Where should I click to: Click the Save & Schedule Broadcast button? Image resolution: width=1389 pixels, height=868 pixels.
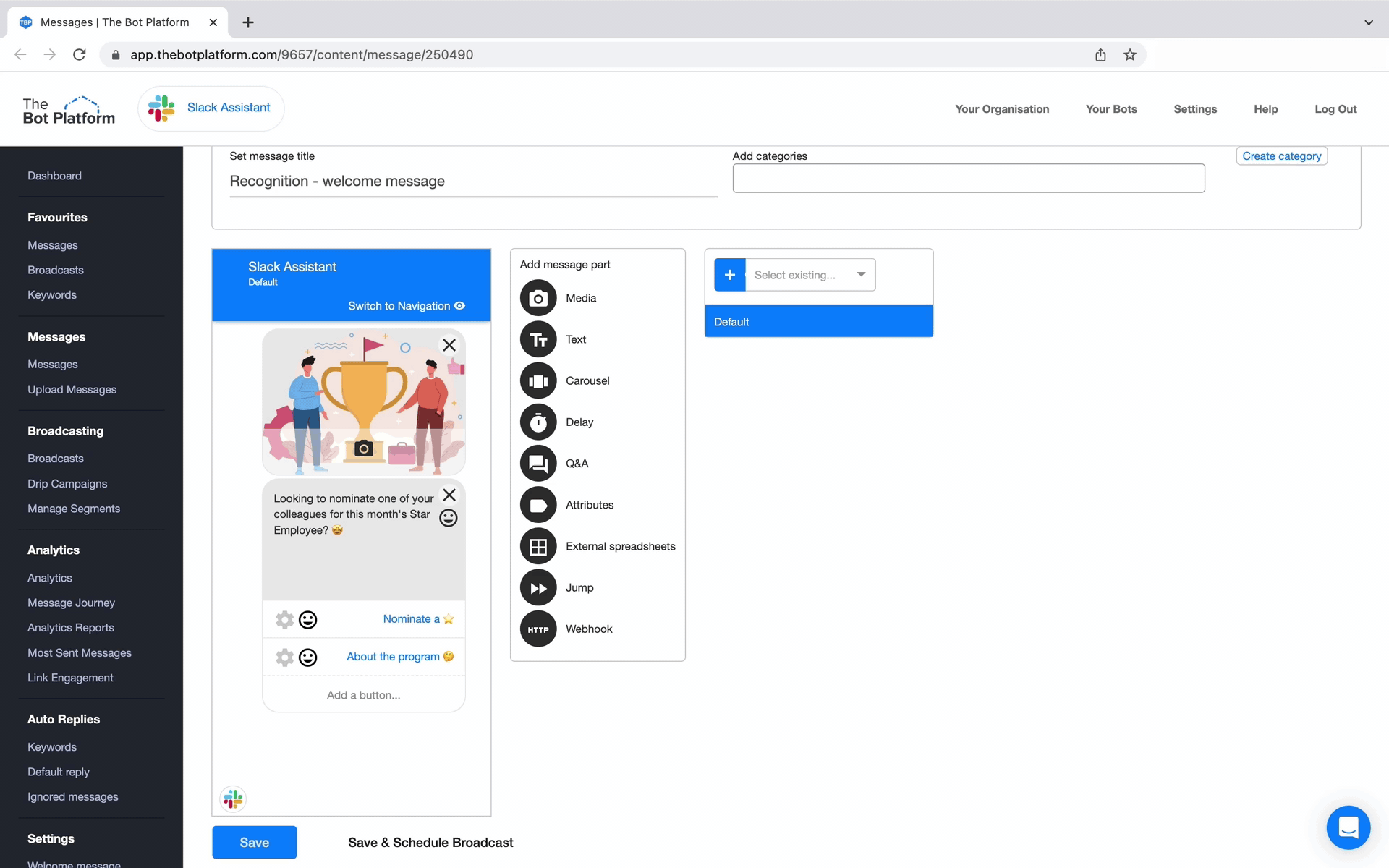pos(431,843)
